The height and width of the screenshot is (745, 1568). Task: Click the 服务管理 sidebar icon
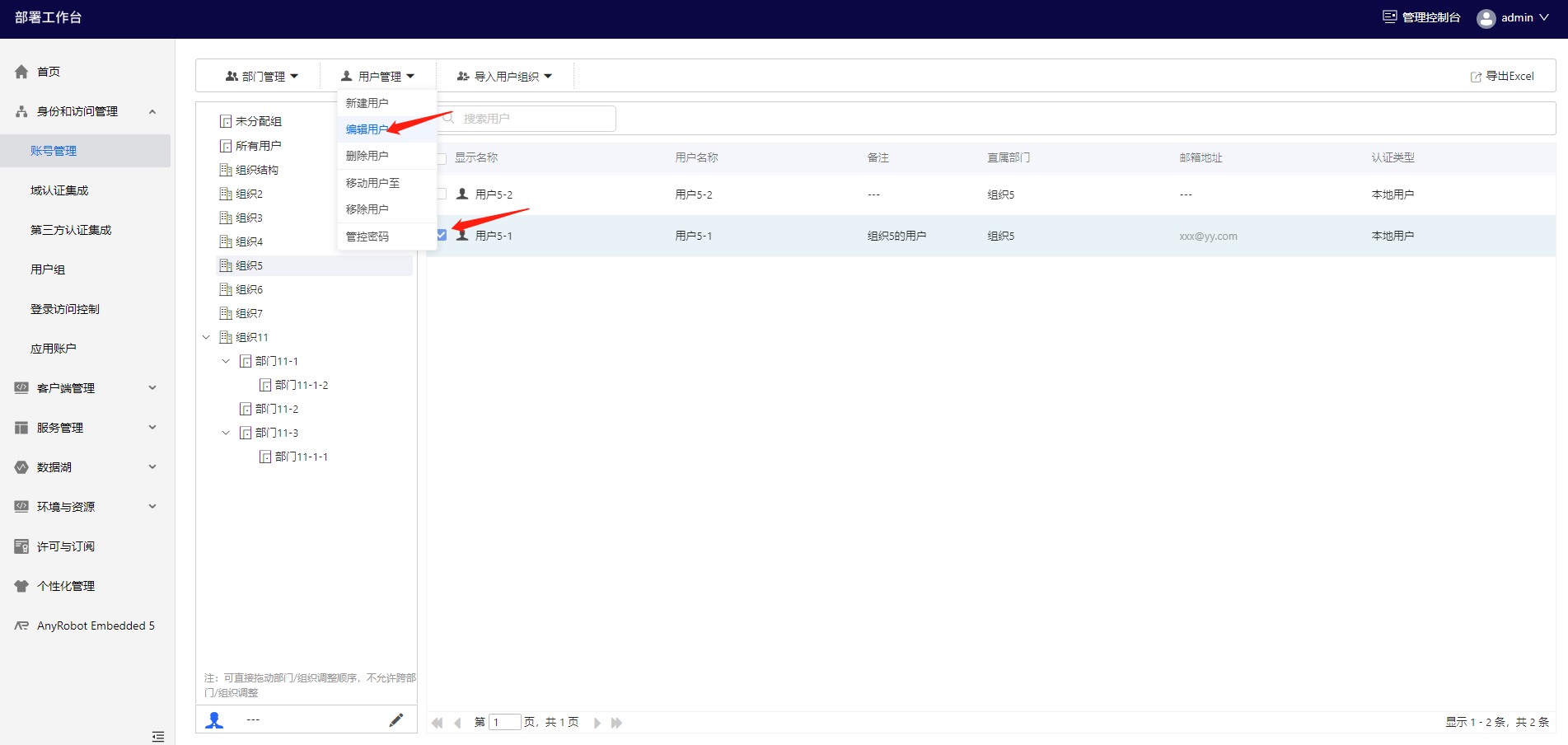tap(21, 428)
